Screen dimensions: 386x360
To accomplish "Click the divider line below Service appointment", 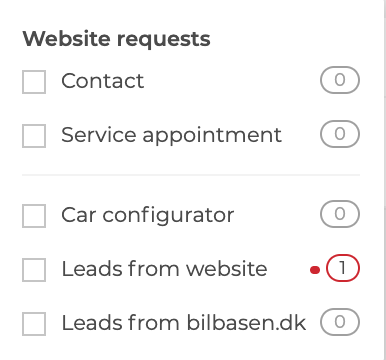I will tap(191, 175).
